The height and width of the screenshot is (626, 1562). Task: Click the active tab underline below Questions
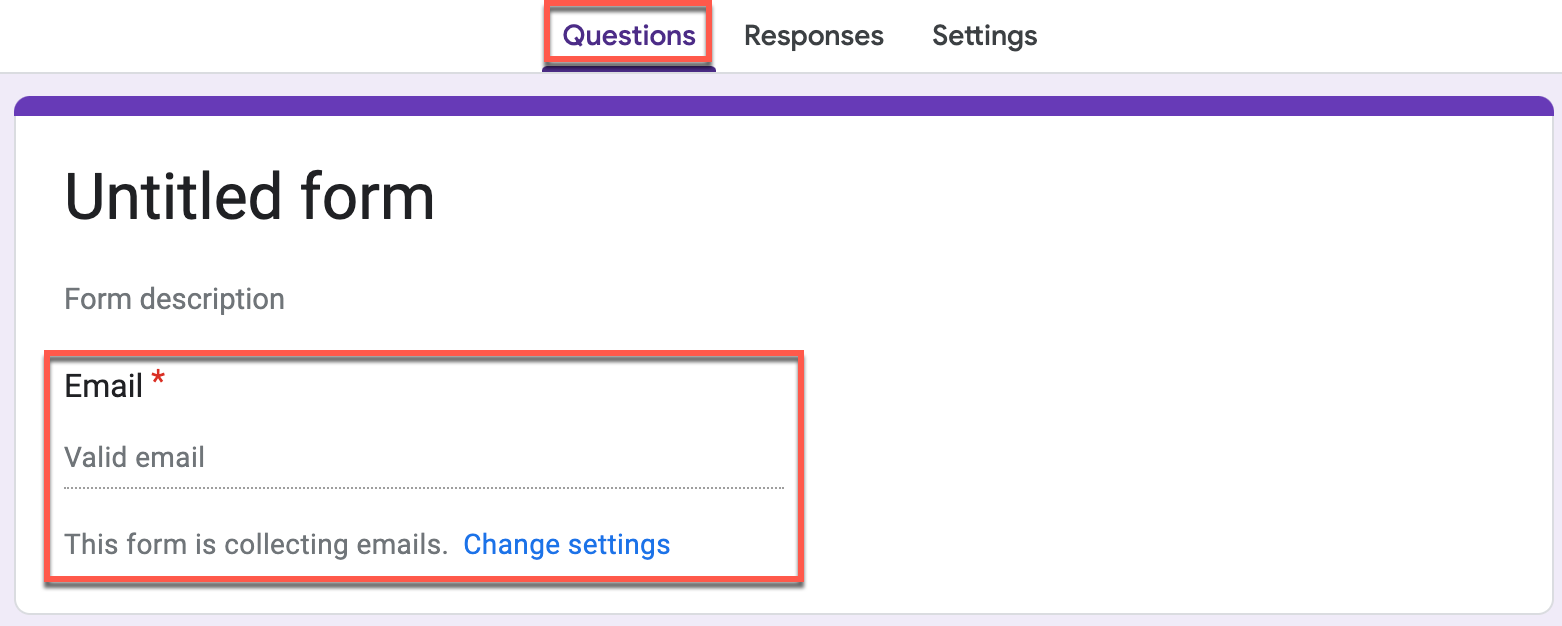[629, 68]
